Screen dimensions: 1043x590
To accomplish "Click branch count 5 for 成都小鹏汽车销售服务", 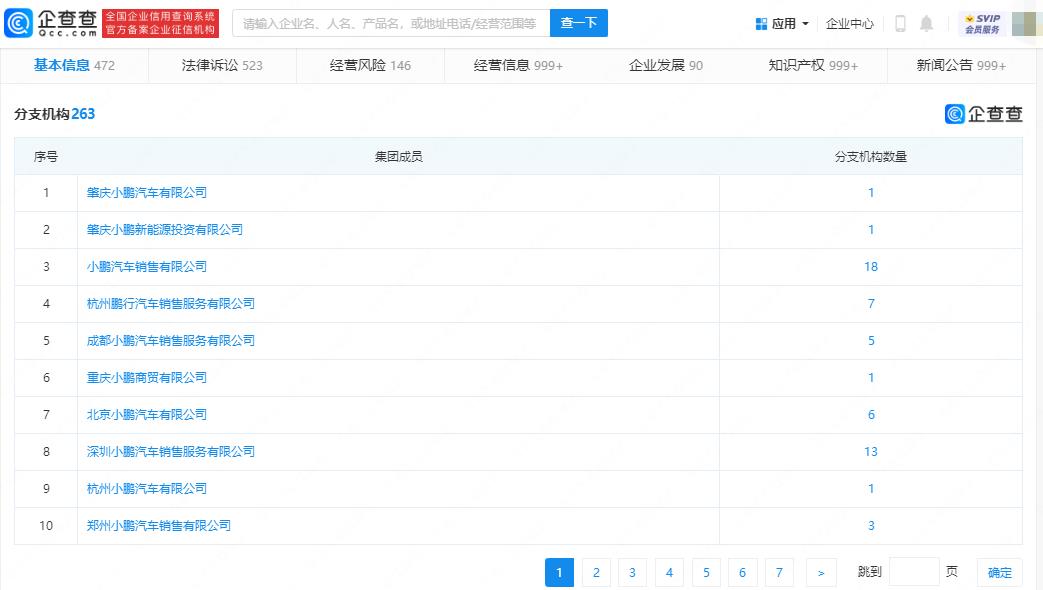I will (x=871, y=341).
